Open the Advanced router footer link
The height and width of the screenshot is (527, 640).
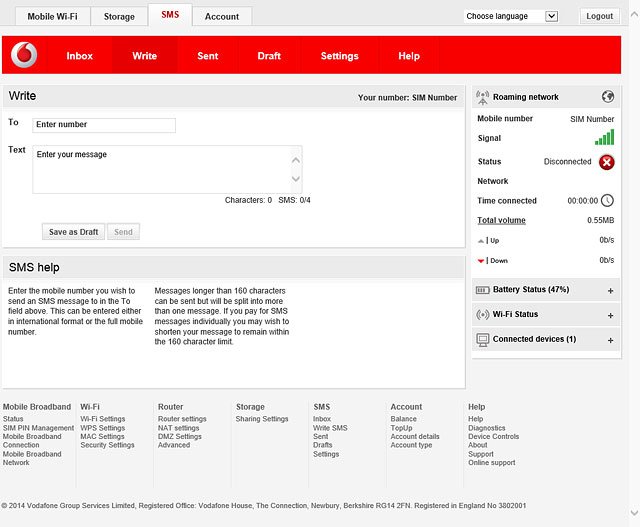pyautogui.click(x=174, y=445)
